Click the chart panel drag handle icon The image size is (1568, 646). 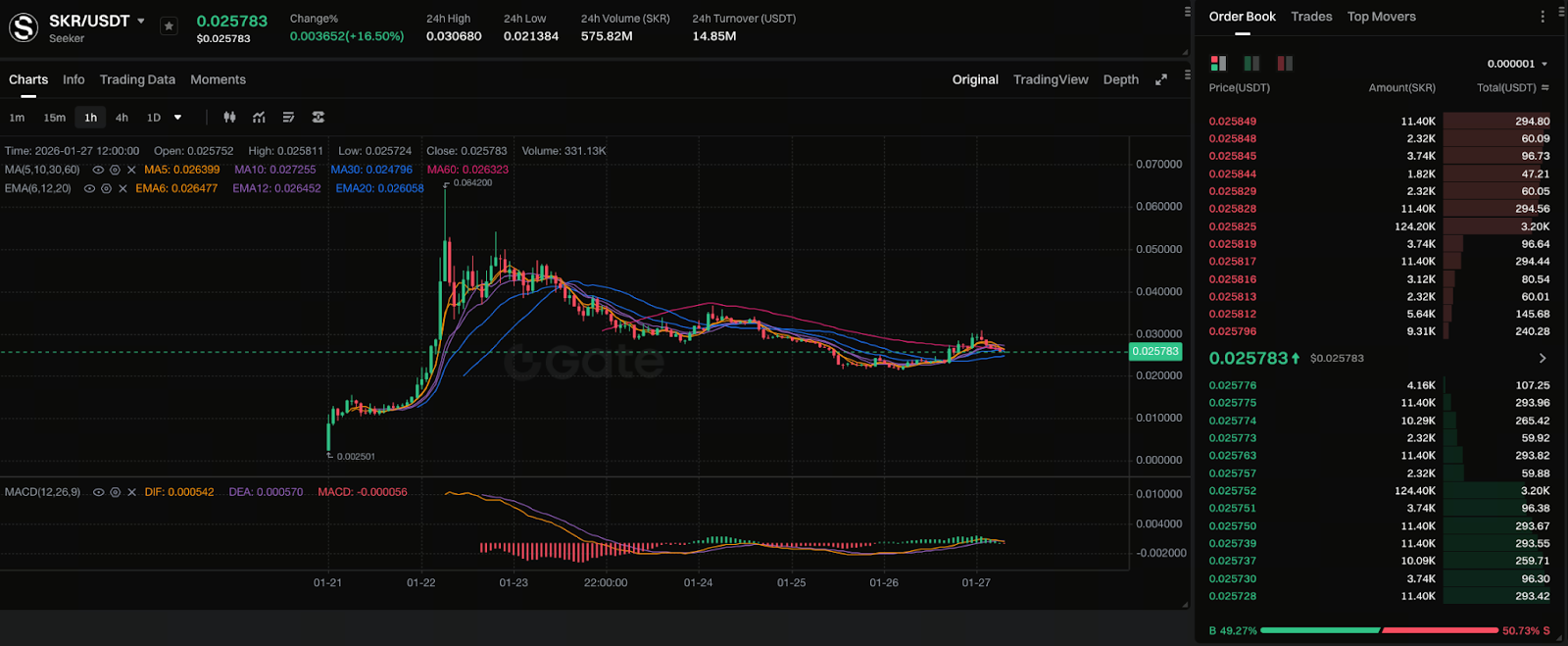(x=1188, y=75)
